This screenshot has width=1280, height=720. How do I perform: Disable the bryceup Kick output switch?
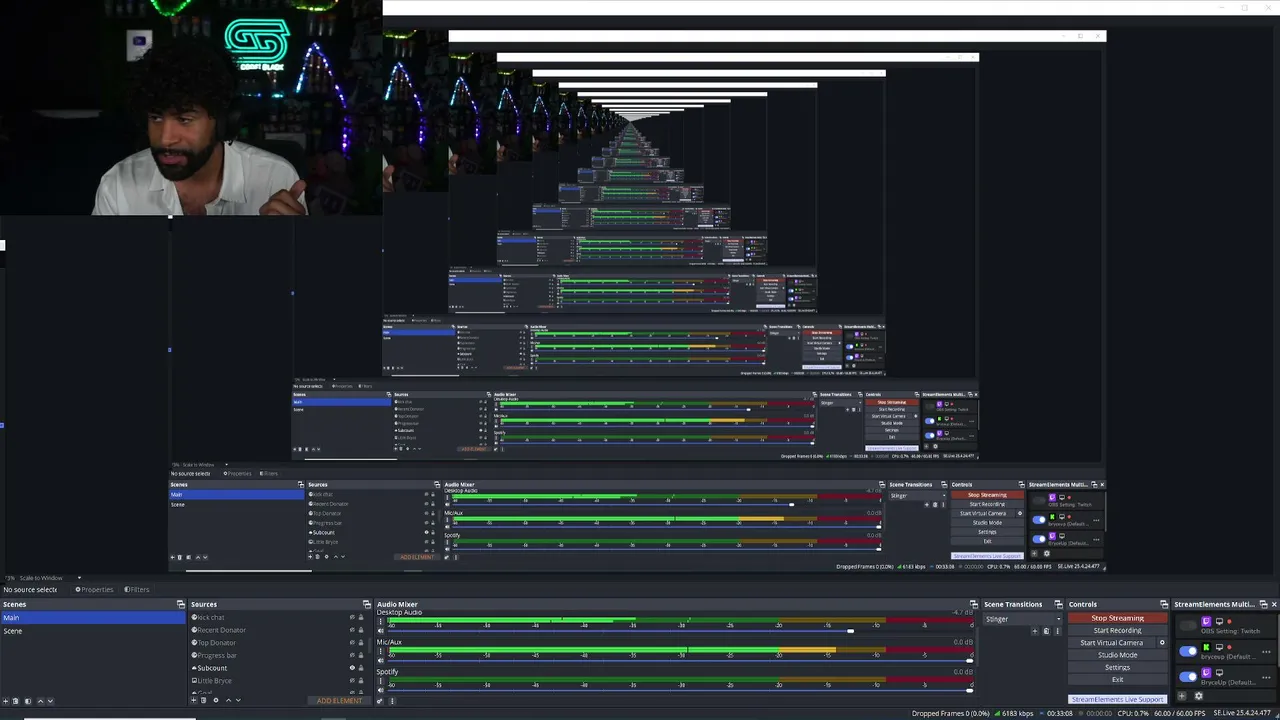[x=1188, y=651]
